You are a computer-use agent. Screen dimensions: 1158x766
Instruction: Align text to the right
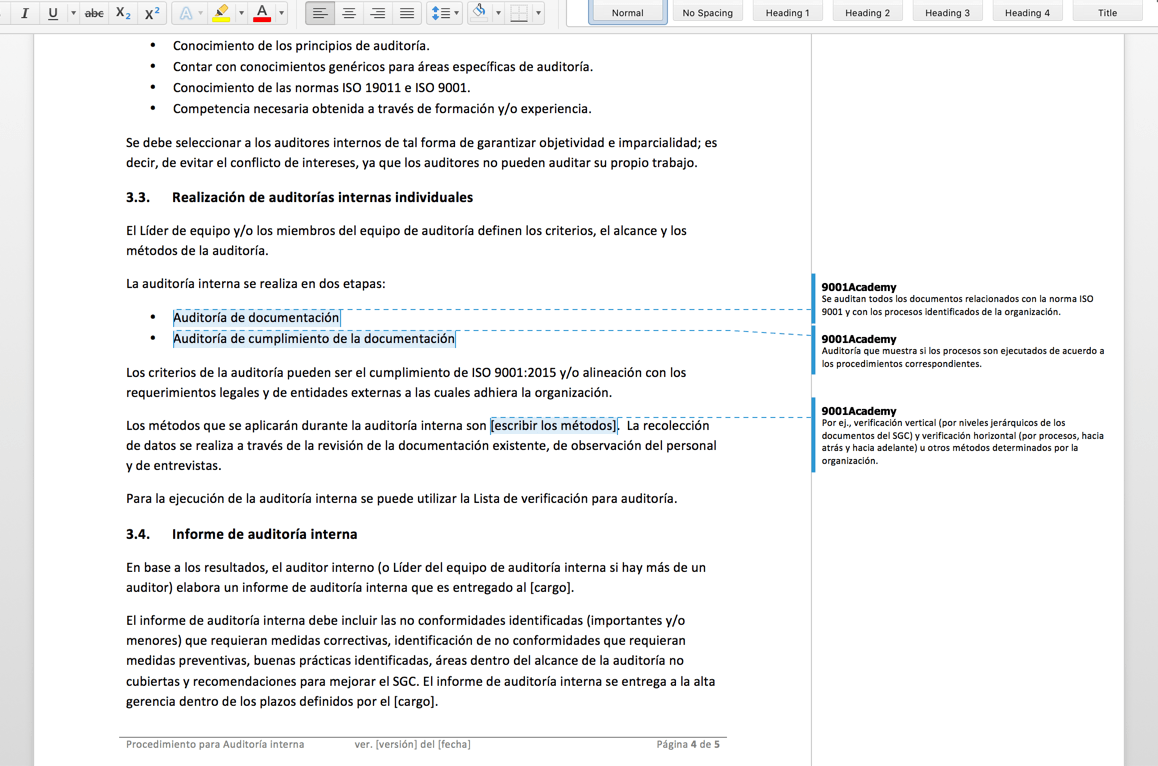coord(377,13)
